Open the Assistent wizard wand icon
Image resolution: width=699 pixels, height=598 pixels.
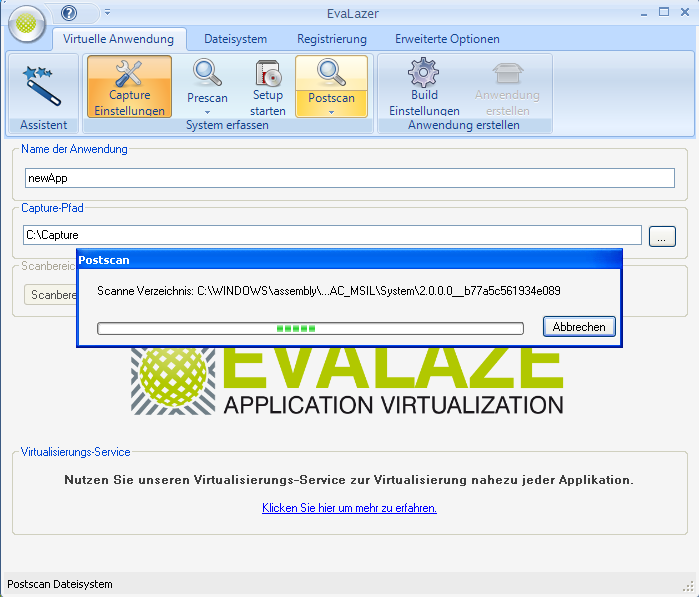coord(42,85)
